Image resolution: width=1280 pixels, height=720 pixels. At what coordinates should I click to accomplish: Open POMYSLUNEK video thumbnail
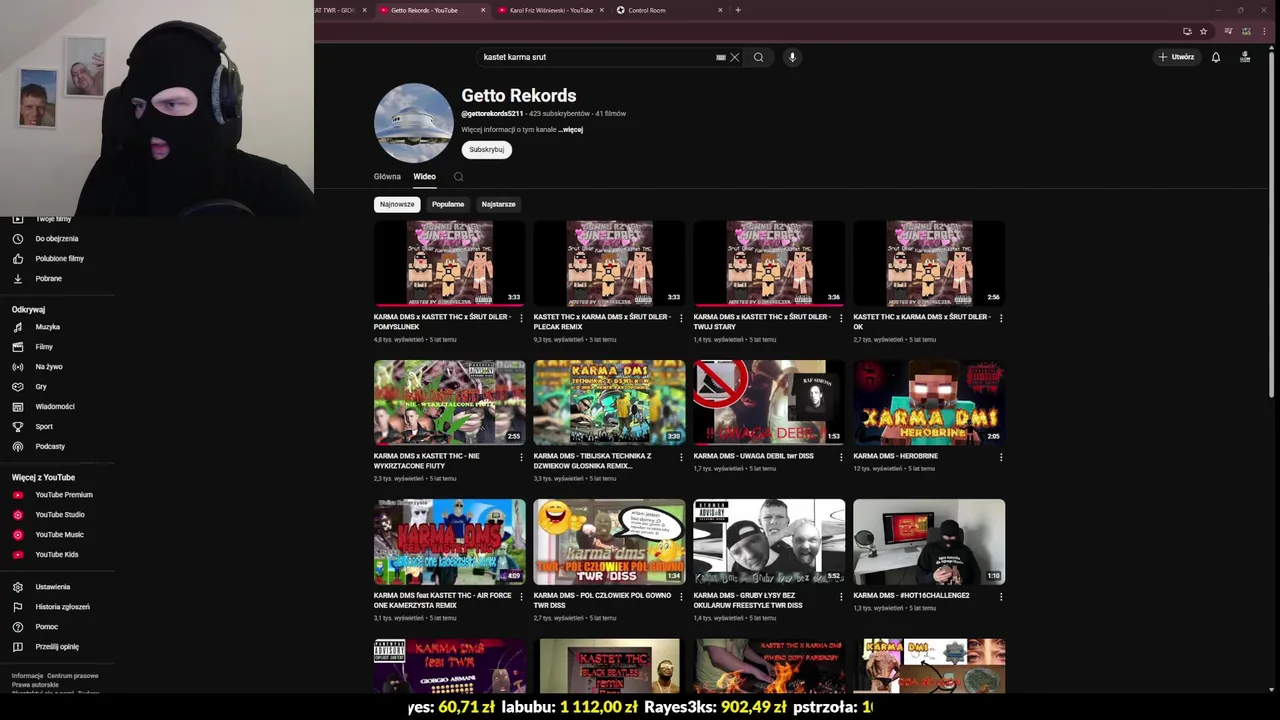tap(450, 263)
